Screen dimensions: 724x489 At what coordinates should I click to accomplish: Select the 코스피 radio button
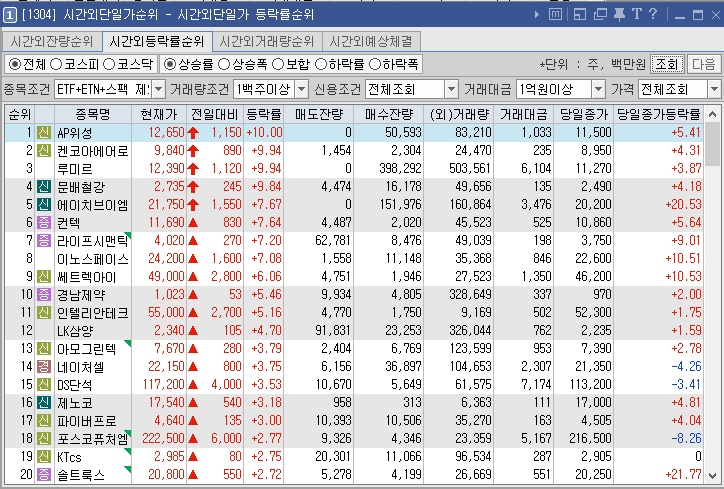[x=56, y=64]
